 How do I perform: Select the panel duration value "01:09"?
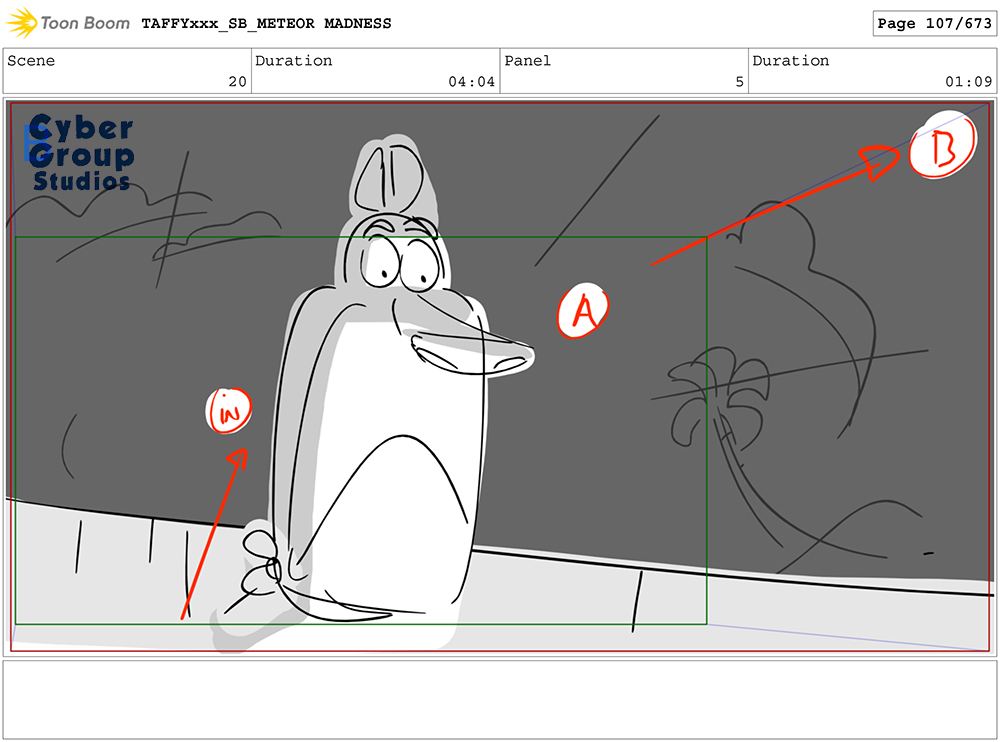(969, 82)
